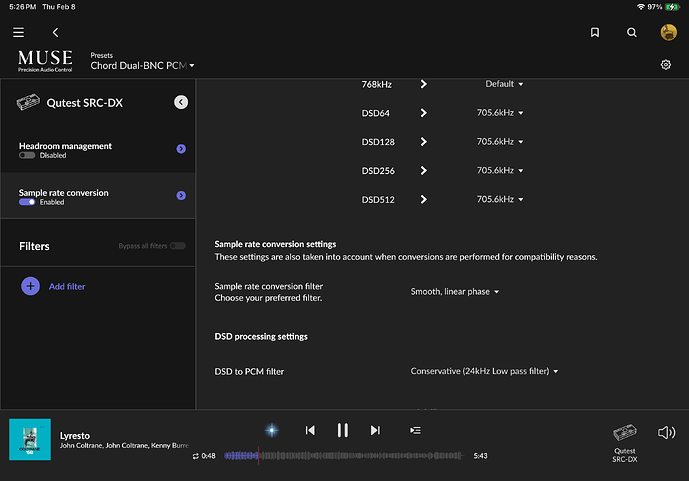Click the Sample rate conversion settings heading
Viewport: 689px width, 481px height.
click(275, 244)
